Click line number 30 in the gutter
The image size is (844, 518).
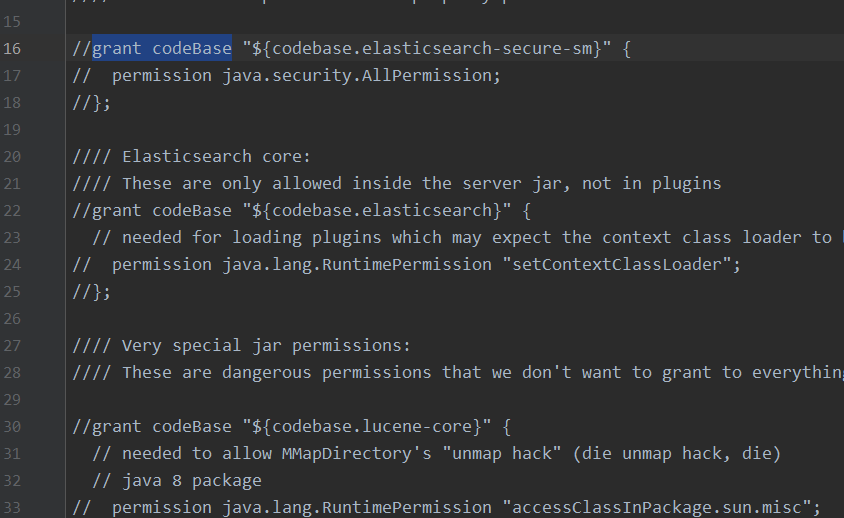[x=12, y=427]
